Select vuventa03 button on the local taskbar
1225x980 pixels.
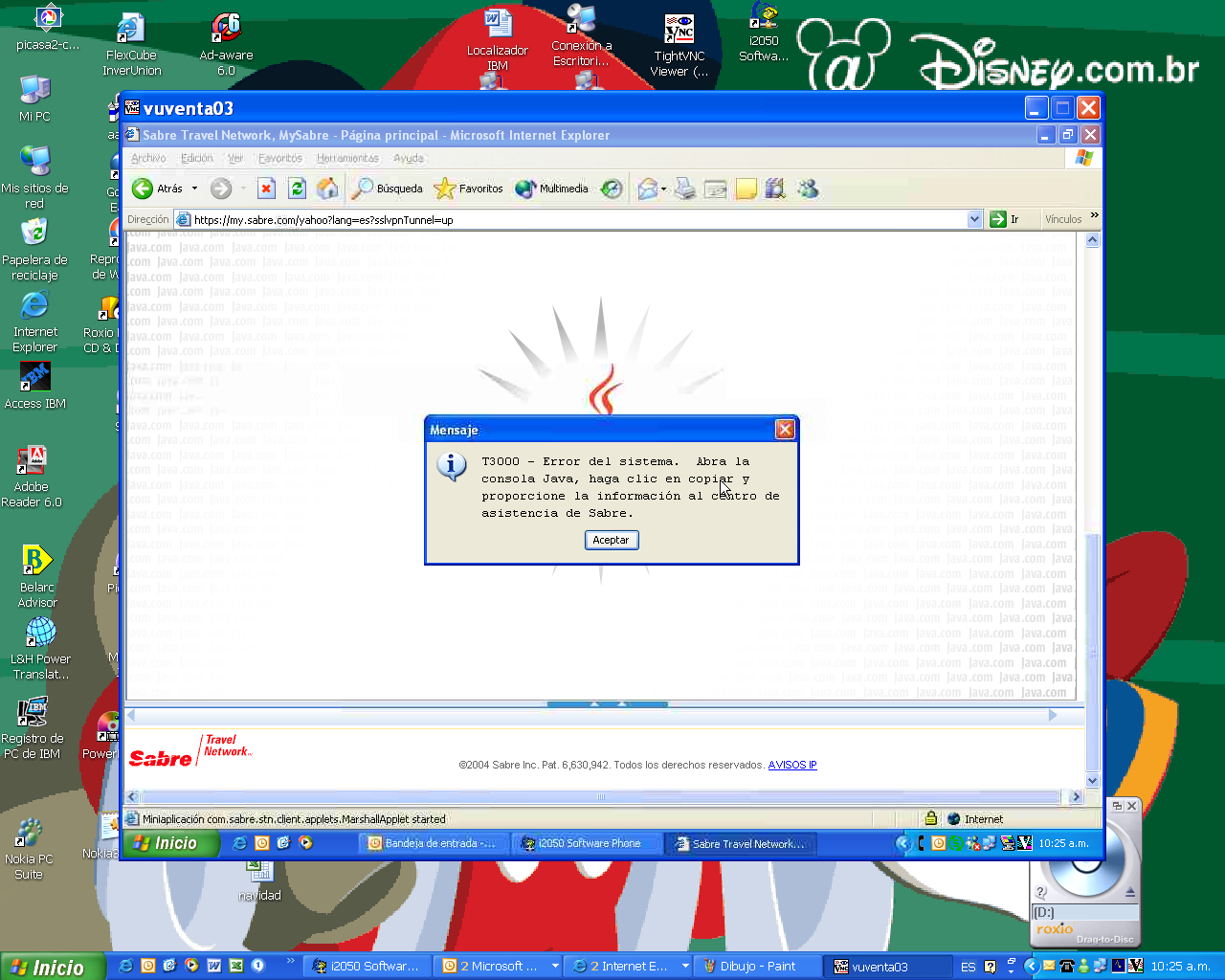point(888,967)
